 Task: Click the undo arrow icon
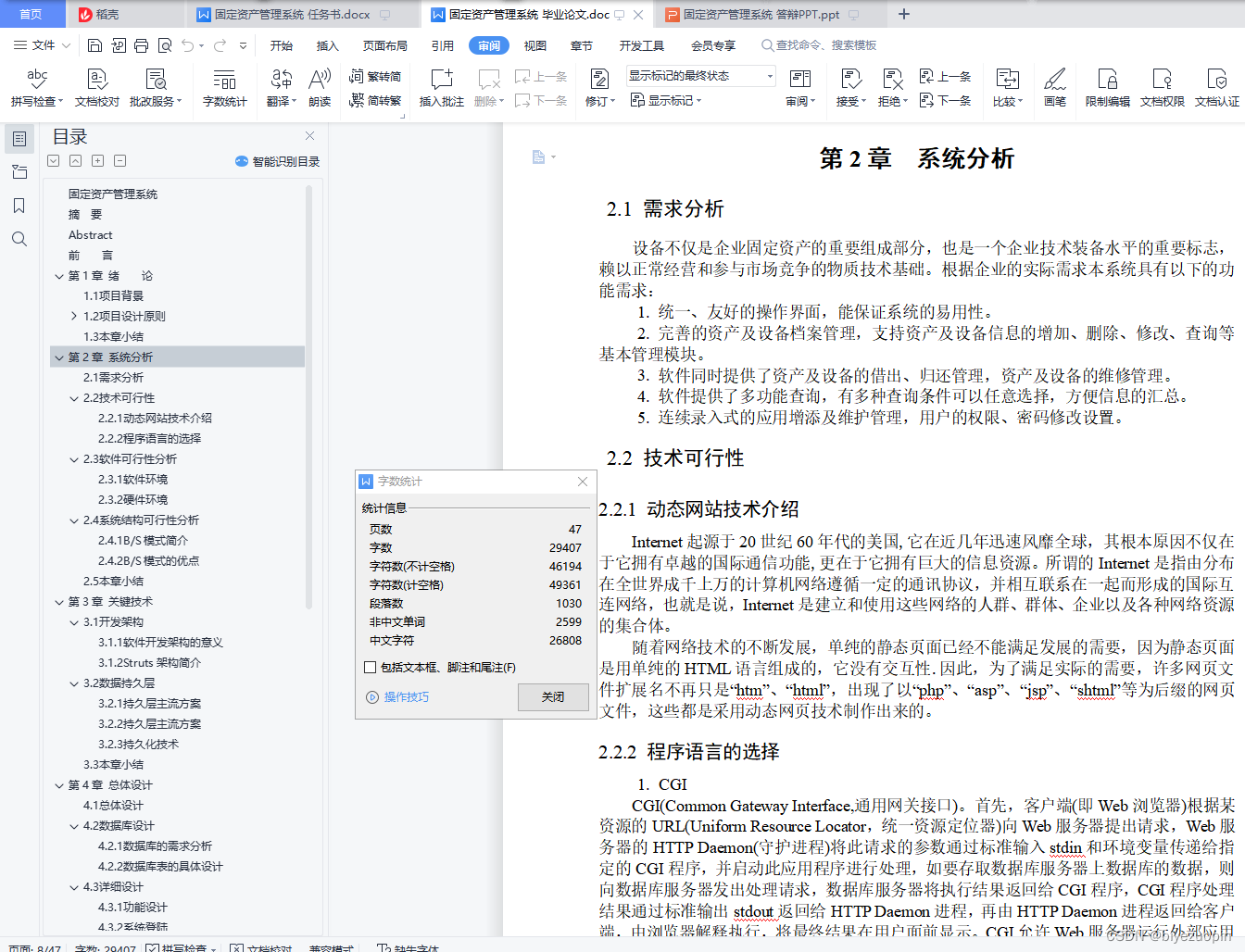(x=188, y=45)
